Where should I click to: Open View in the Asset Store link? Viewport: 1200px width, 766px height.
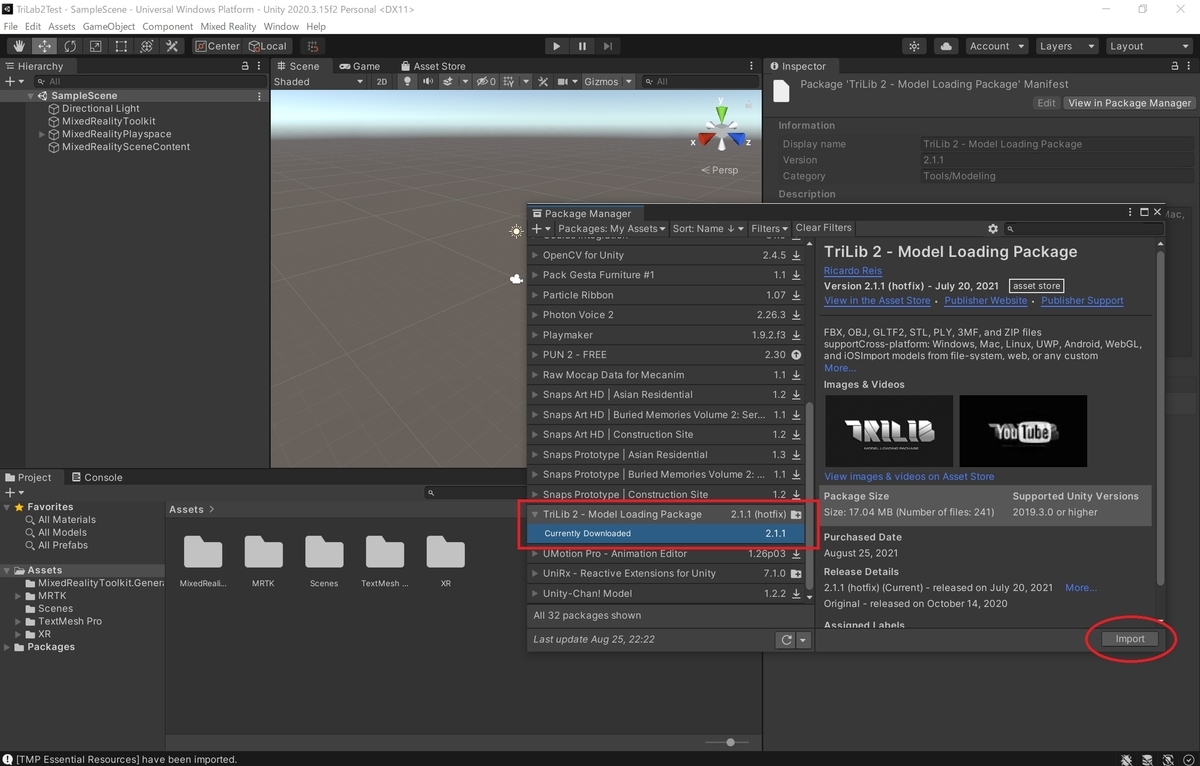(x=877, y=301)
